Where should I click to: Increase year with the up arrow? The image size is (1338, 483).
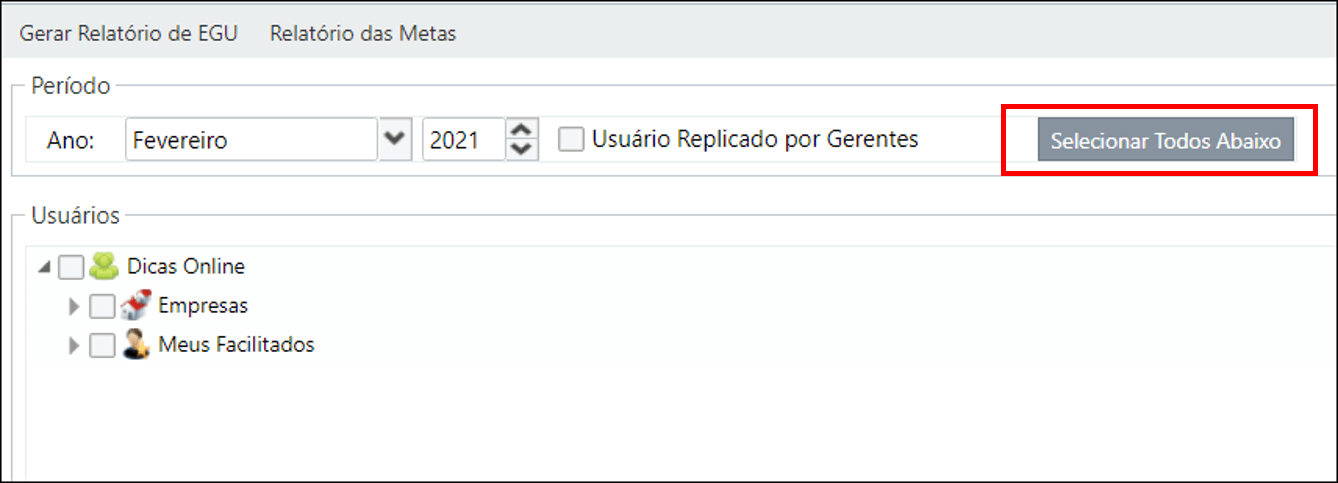522,129
